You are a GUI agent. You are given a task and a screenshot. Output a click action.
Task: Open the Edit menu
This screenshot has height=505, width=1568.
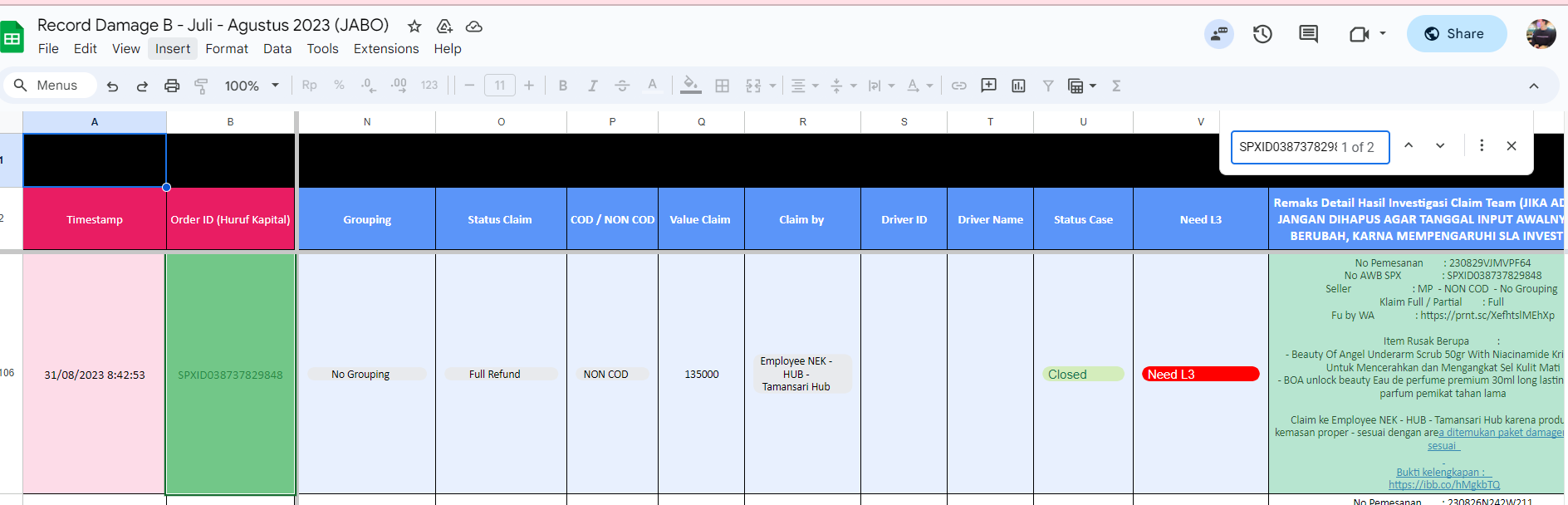[85, 48]
